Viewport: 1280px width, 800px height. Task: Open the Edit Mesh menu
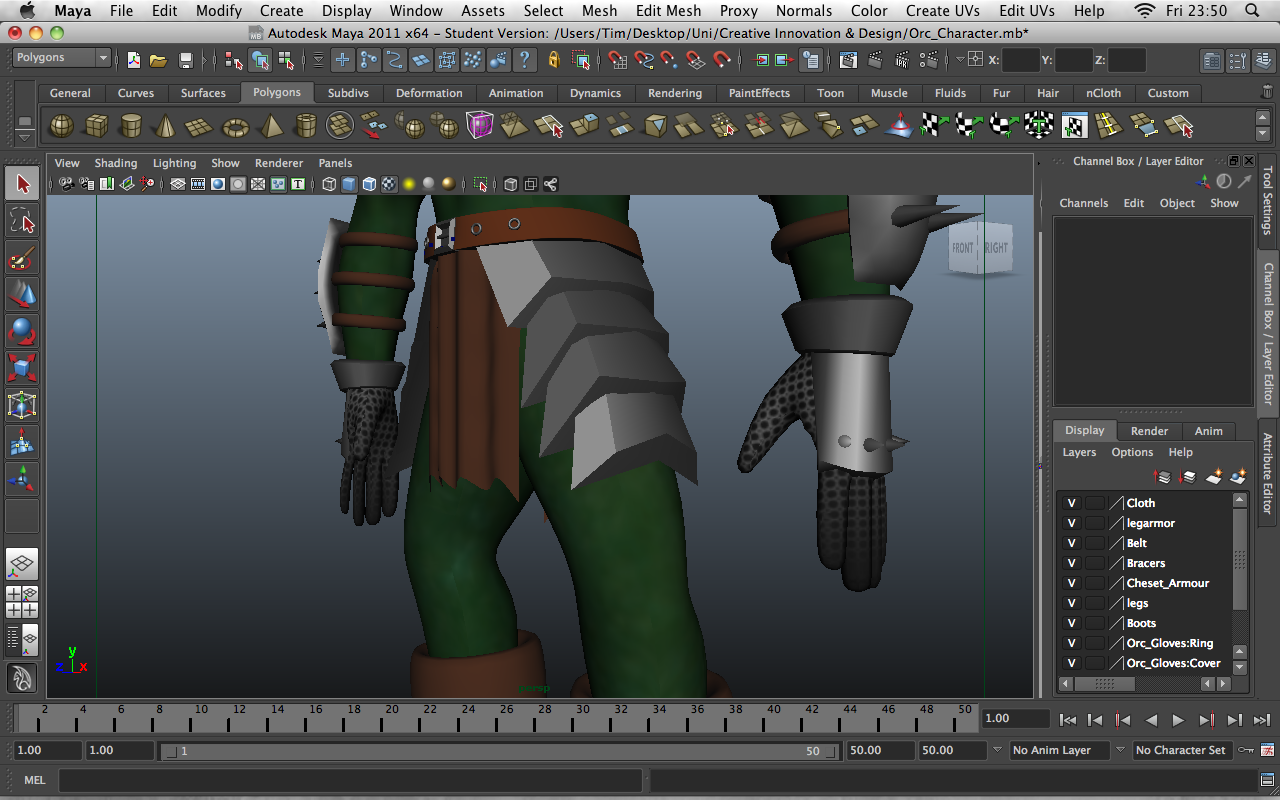(668, 11)
